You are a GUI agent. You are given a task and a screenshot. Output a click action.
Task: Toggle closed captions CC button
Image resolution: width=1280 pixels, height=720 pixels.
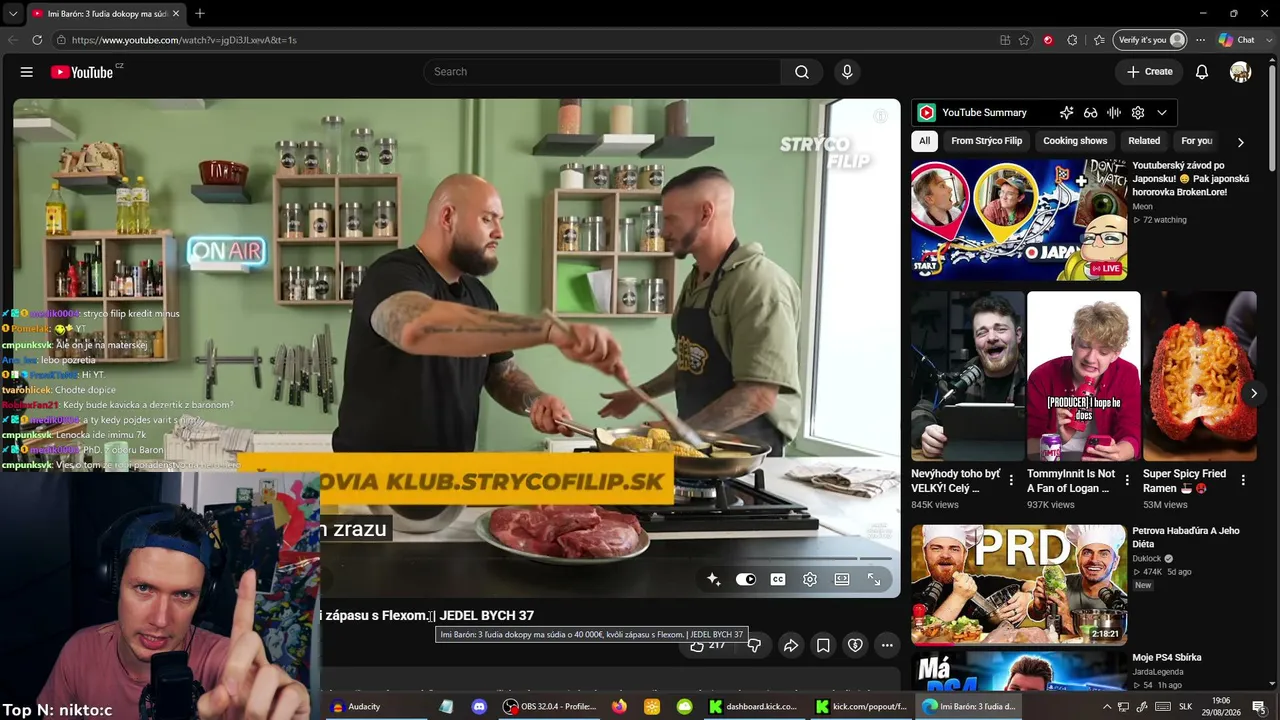coord(777,579)
